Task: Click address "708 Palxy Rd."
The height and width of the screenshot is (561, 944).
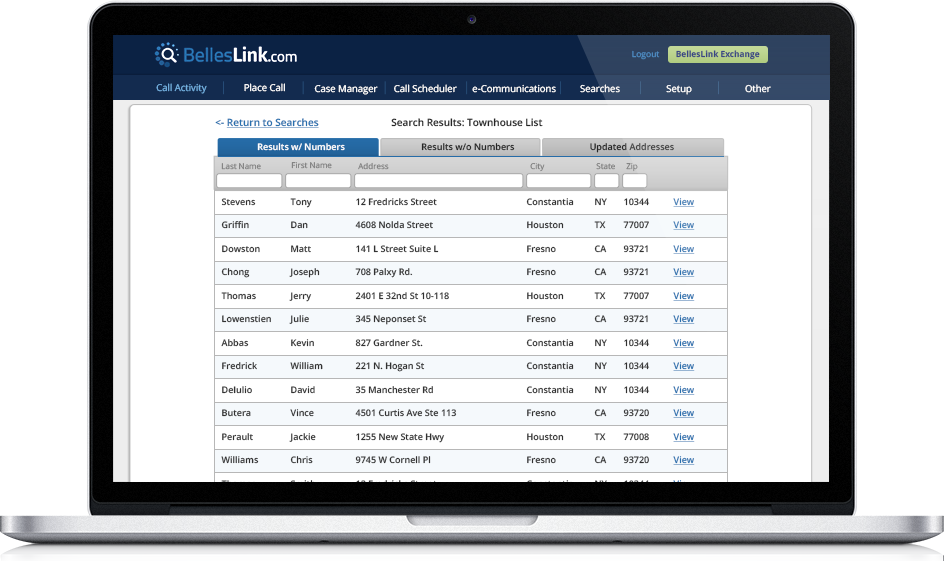Action: [384, 272]
